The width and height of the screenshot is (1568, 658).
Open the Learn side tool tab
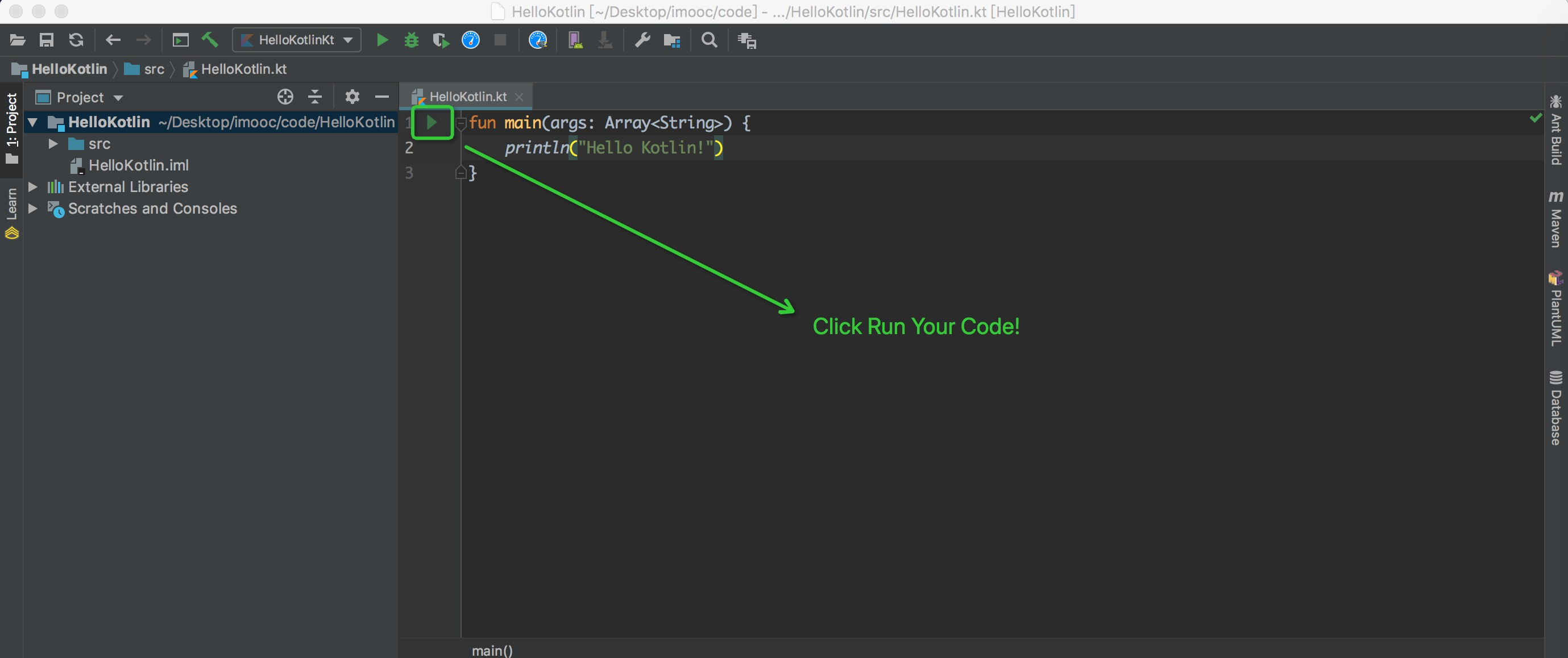tap(11, 213)
